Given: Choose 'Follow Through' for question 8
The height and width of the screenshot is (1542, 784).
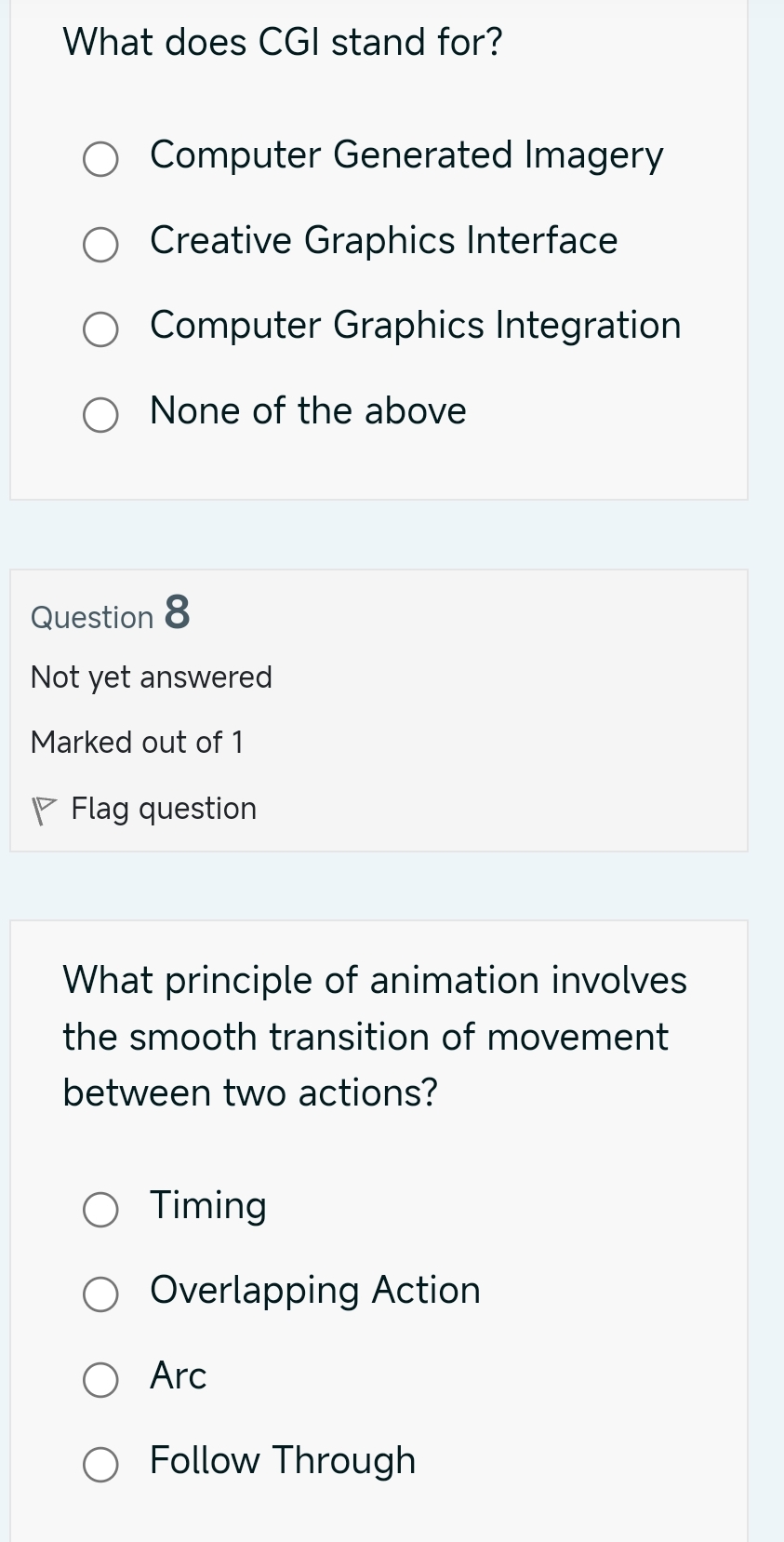Looking at the screenshot, I should tap(100, 1463).
